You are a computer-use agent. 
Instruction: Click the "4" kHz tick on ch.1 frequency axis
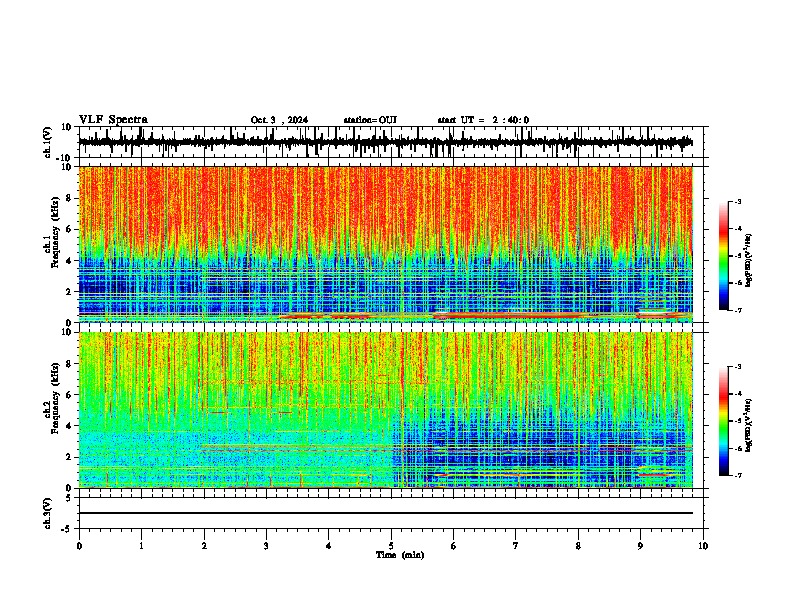[x=71, y=261]
